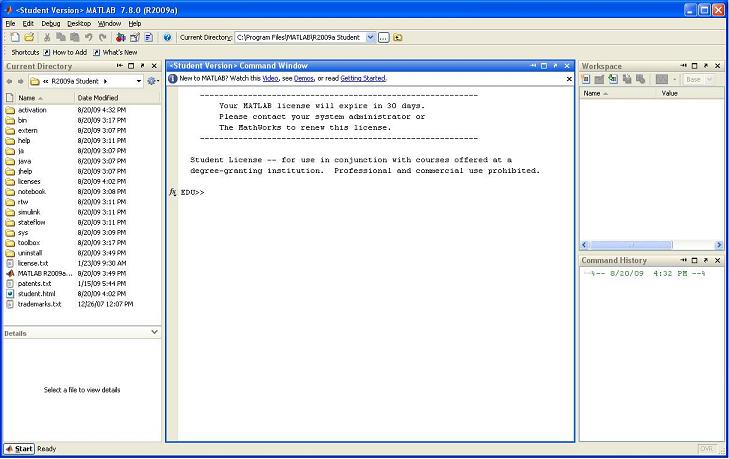729x459 pixels.
Task: Open Simulink via toolbar icon
Action: coord(120,37)
